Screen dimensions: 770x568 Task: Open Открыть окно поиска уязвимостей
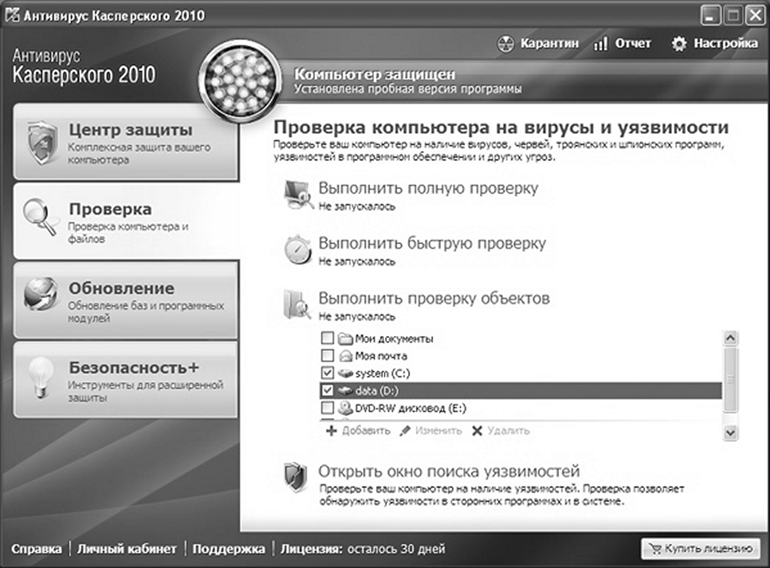tap(449, 471)
